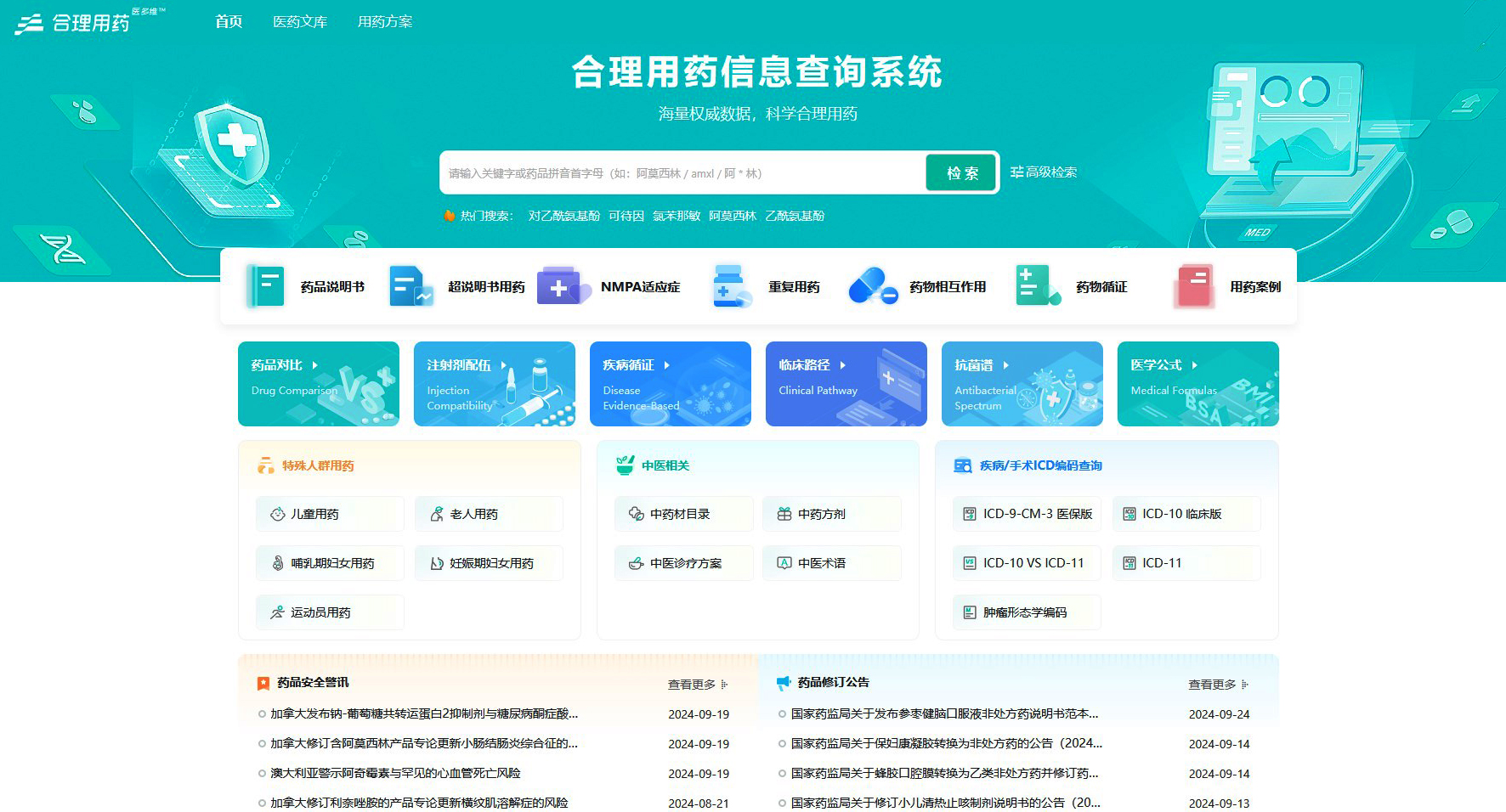Open the 重复用药 bottle icon
1506x812 pixels.
coord(731,286)
